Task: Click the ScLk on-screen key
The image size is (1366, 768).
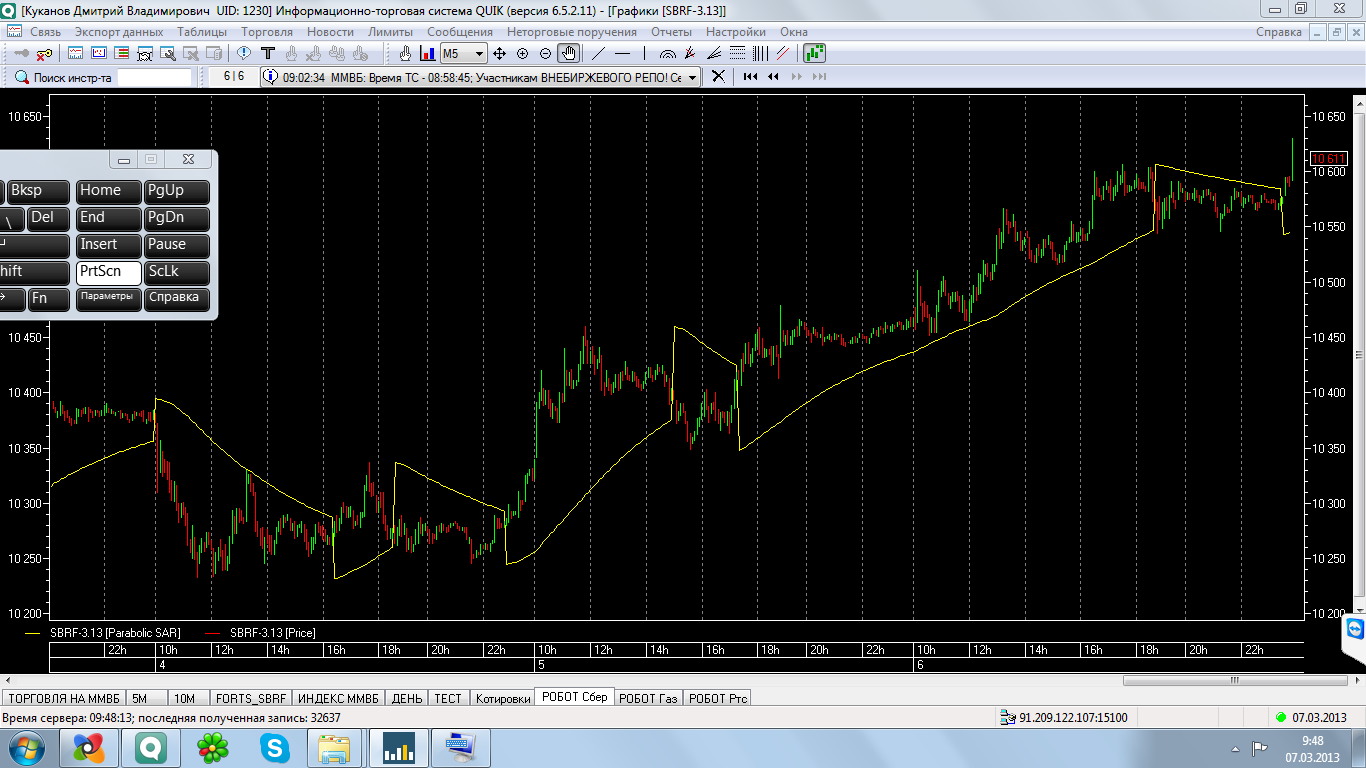Action: pyautogui.click(x=177, y=272)
